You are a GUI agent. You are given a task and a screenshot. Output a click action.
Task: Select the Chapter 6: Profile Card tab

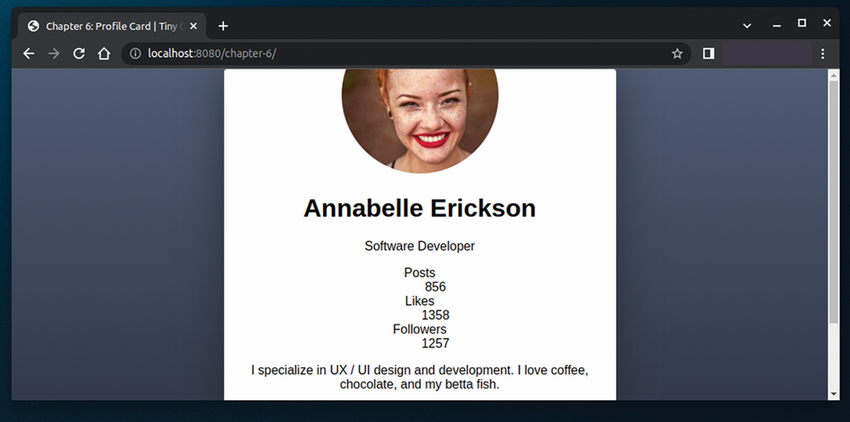[x=112, y=26]
